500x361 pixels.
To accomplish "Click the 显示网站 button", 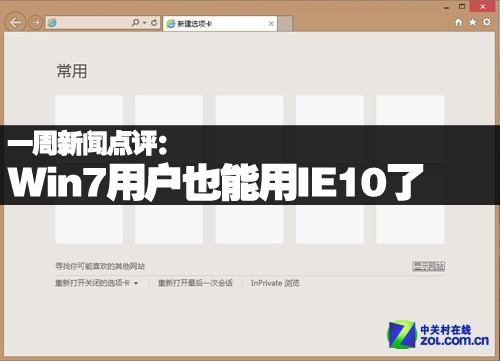I will pos(428,266).
